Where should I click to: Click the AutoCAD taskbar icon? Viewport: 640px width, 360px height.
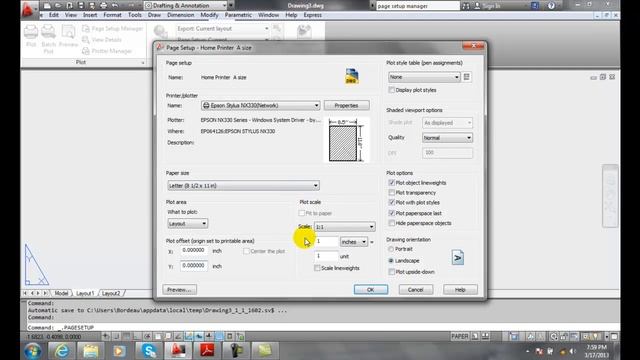coord(178,351)
